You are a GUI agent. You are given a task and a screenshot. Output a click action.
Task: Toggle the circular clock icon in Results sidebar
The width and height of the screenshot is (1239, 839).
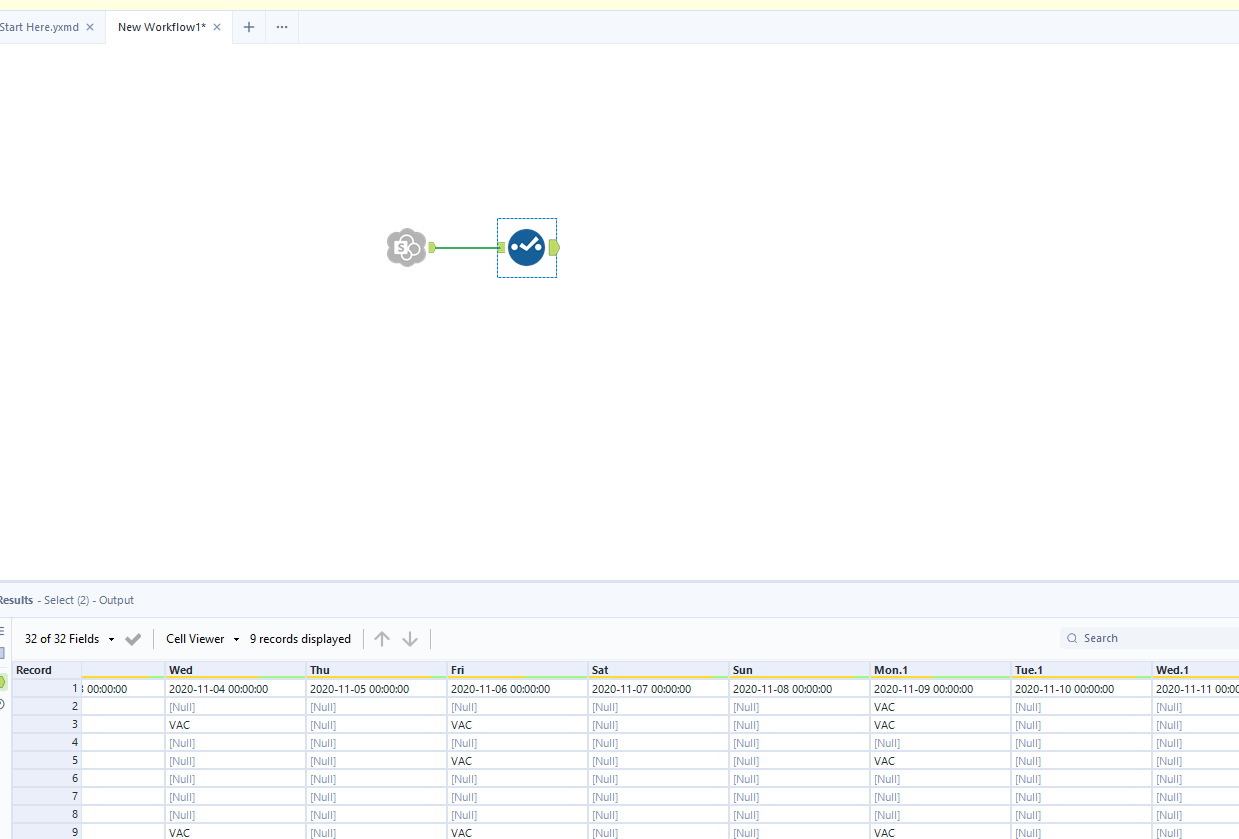[3, 700]
